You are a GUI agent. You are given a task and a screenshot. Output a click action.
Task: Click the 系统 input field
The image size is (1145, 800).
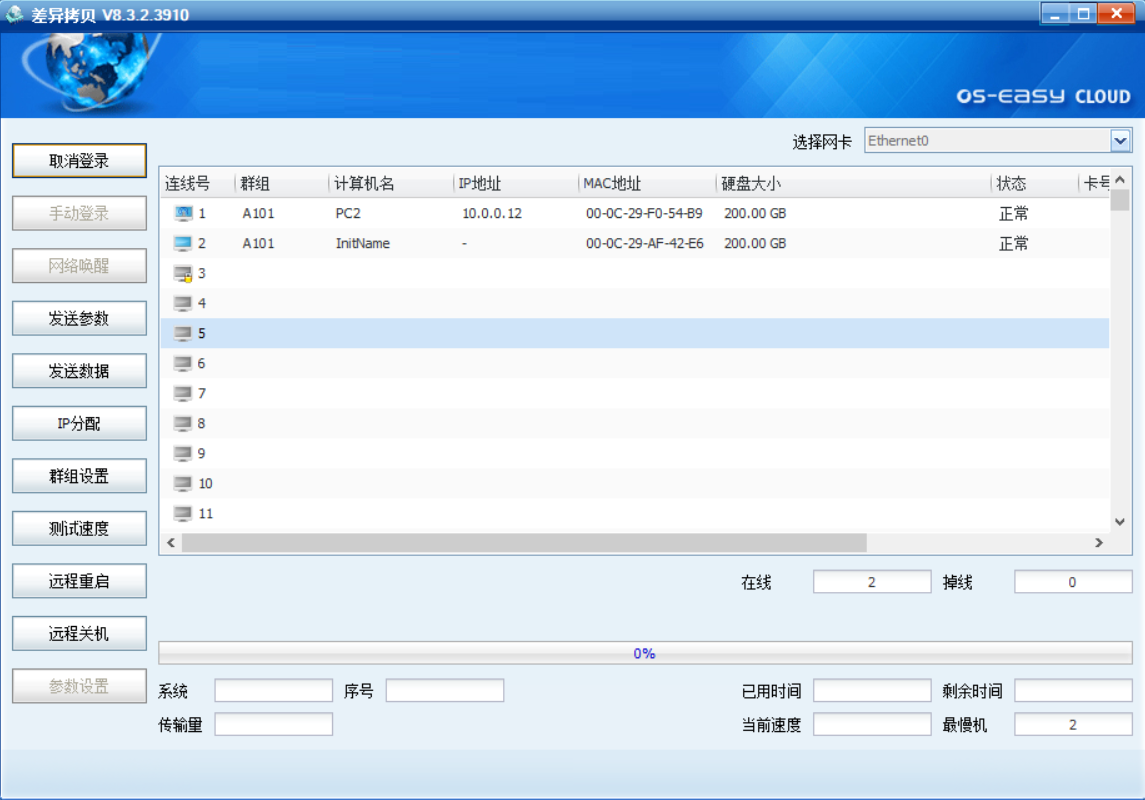(273, 691)
